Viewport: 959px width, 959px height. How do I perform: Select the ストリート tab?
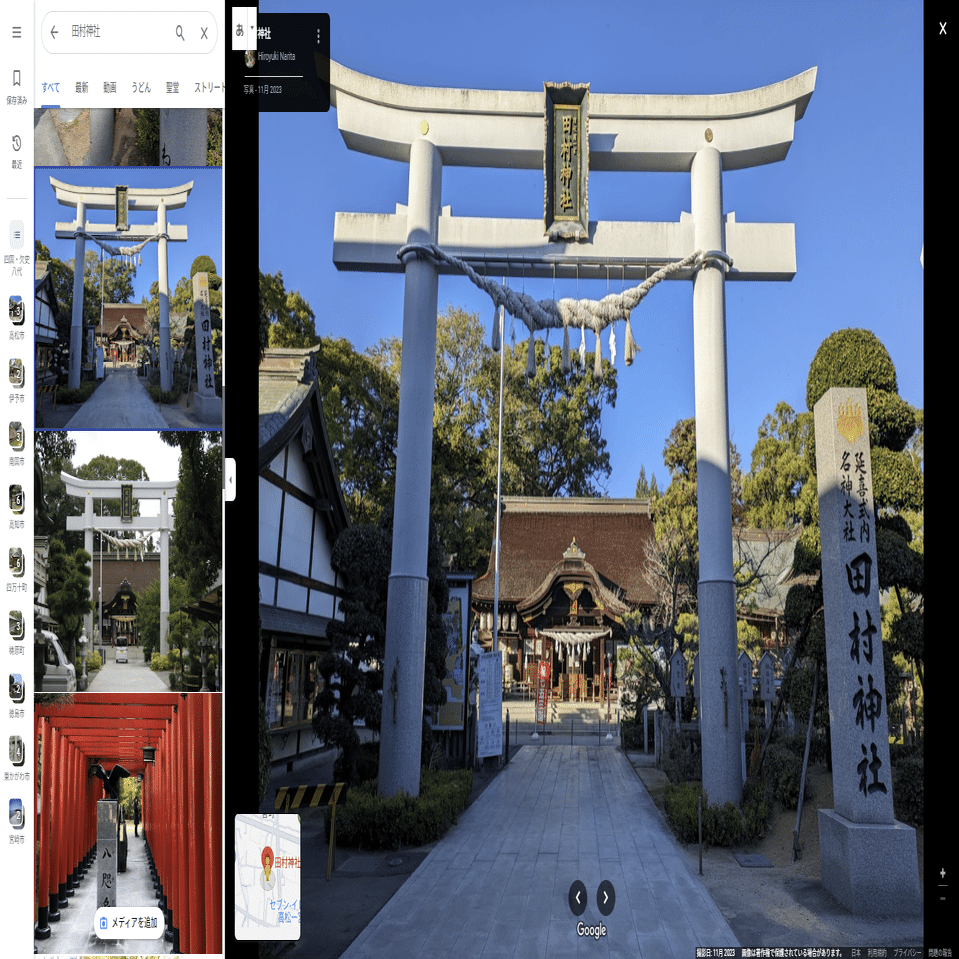point(209,87)
